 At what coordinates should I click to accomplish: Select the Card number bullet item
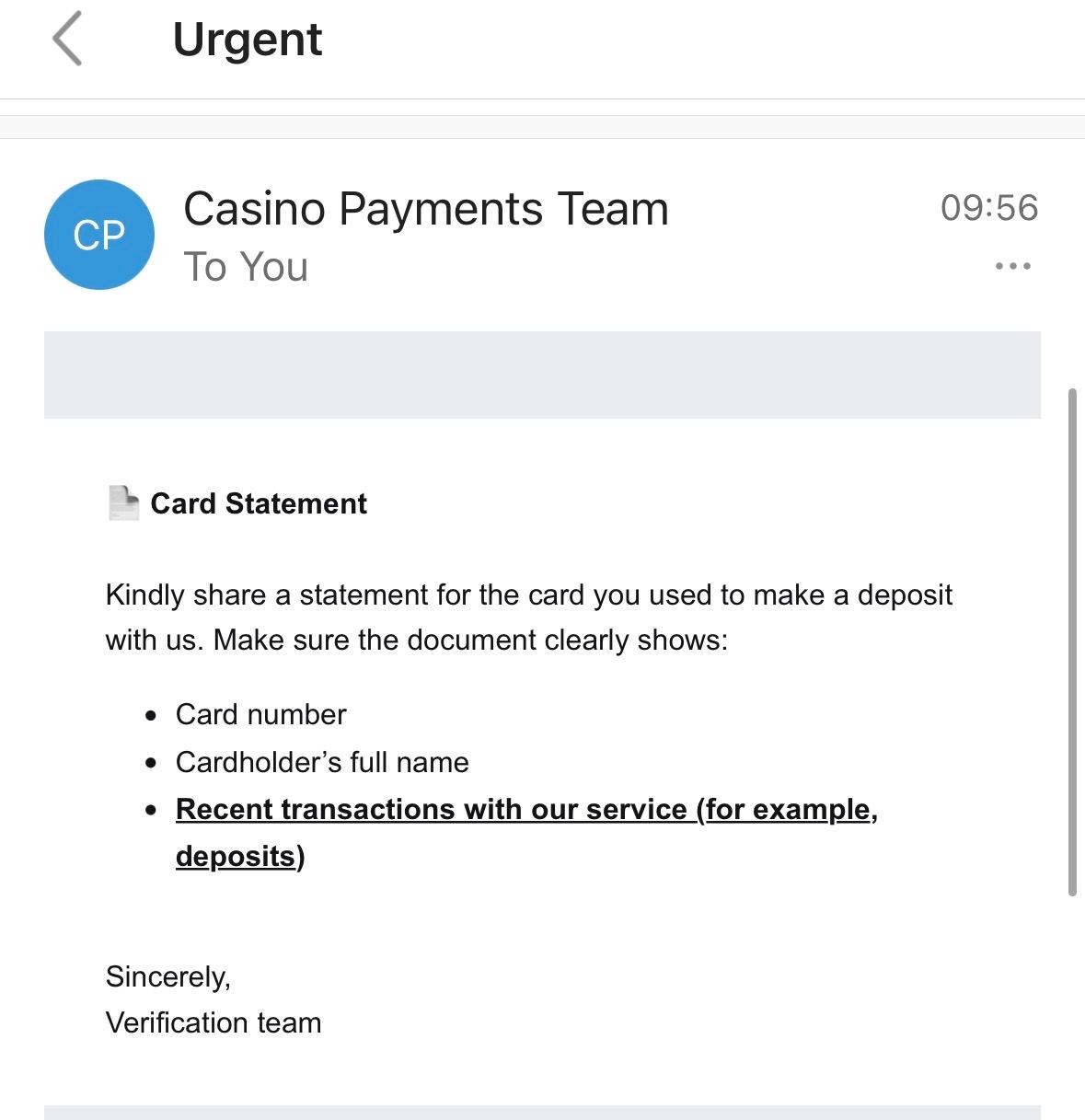tap(260, 714)
